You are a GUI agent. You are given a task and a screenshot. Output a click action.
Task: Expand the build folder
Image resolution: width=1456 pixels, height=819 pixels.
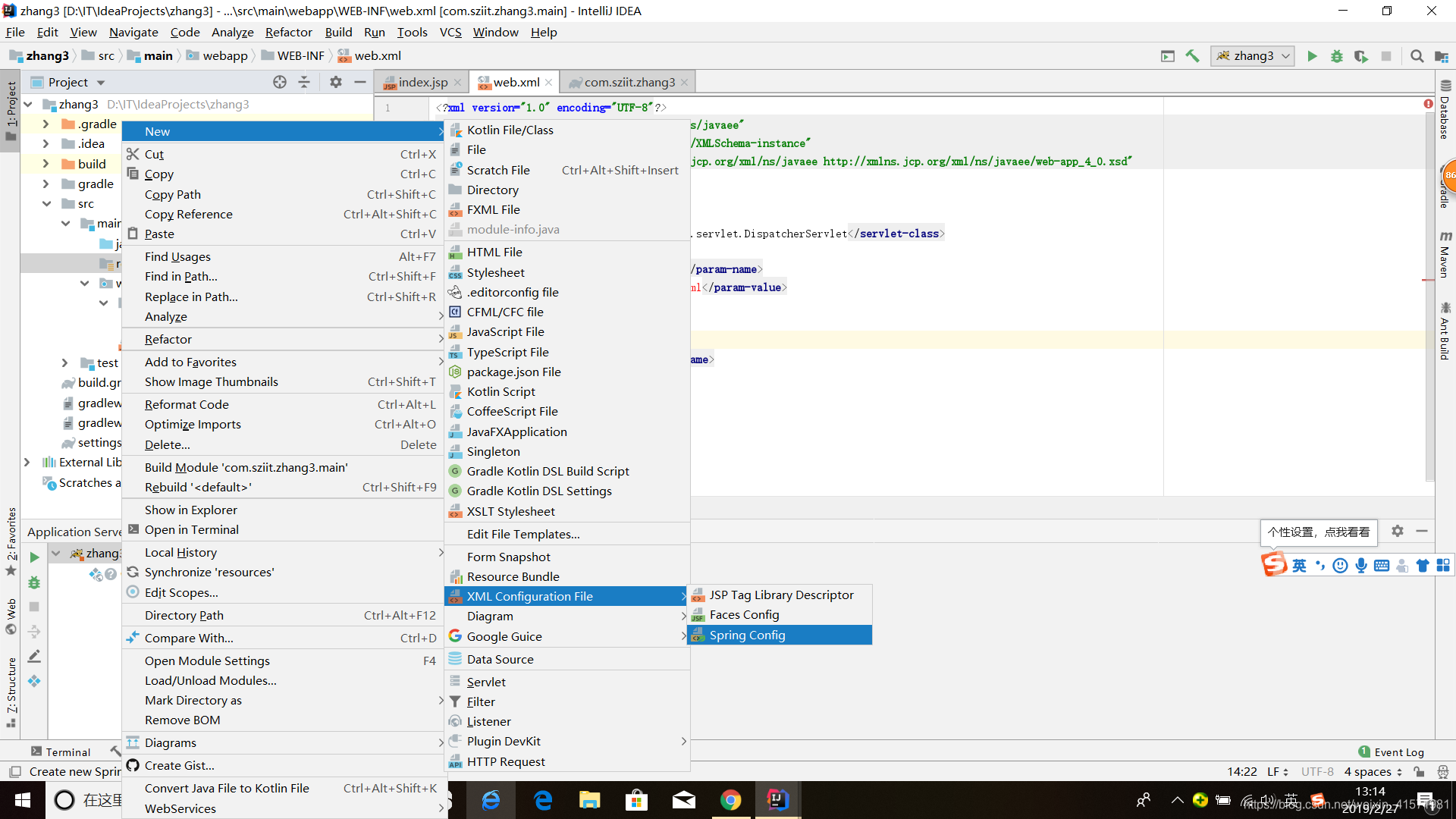point(45,164)
